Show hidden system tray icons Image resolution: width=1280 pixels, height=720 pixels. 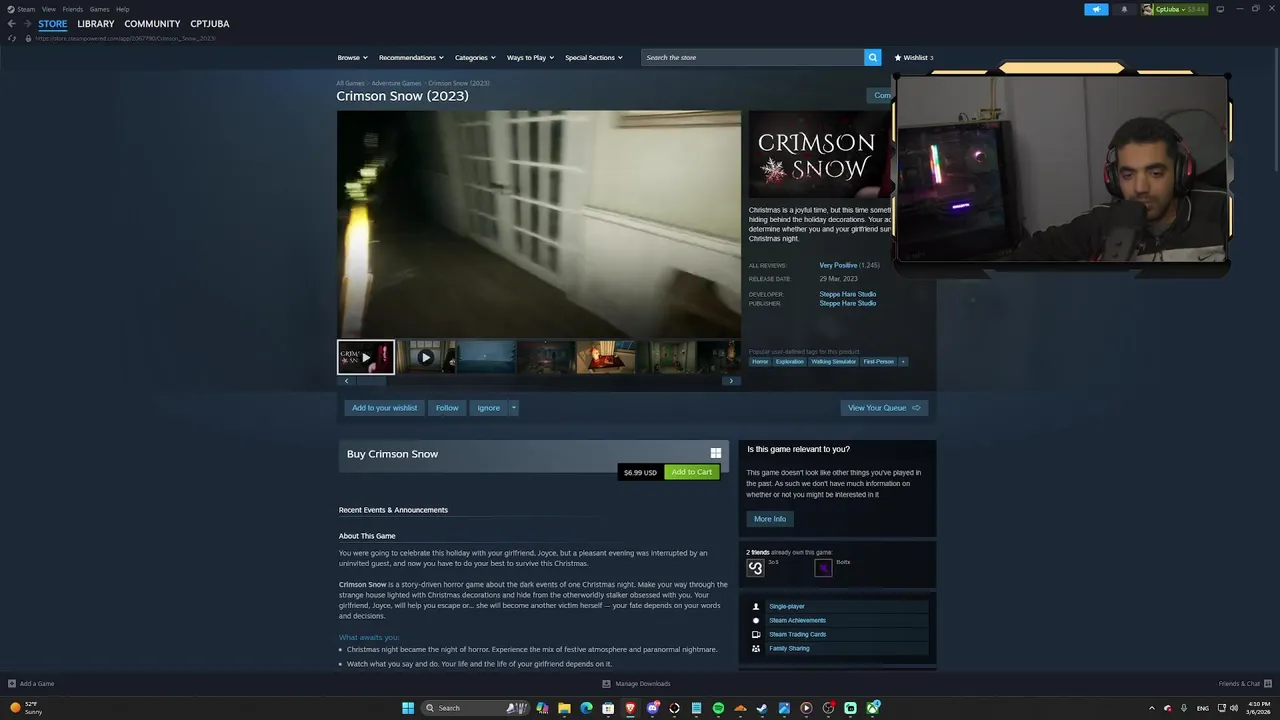(x=1151, y=708)
